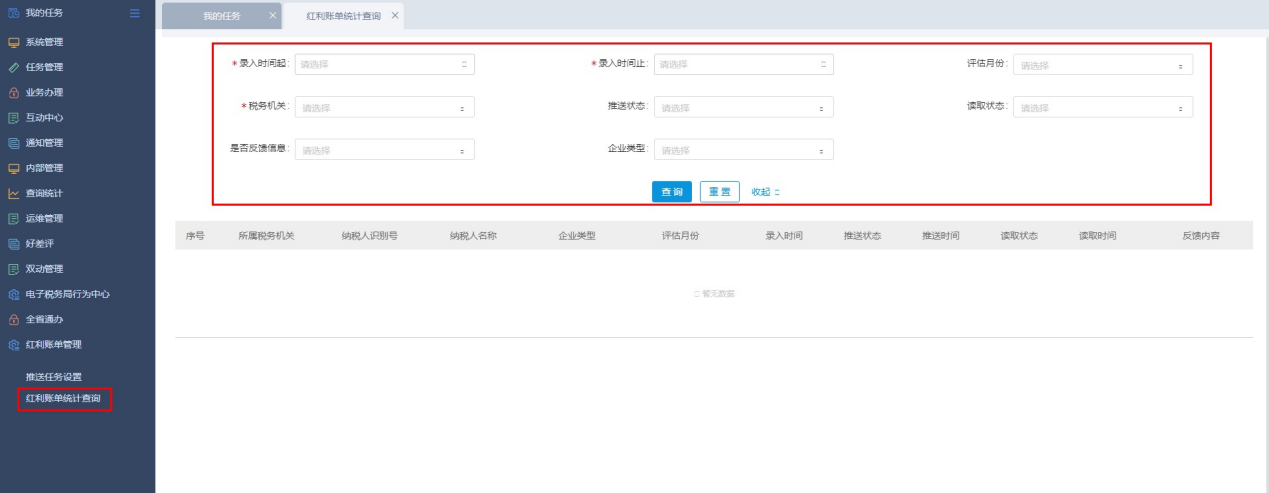Viewport: 1269px width, 493px height.
Task: Click the 业务办理 lock icon
Action: [x=13, y=93]
